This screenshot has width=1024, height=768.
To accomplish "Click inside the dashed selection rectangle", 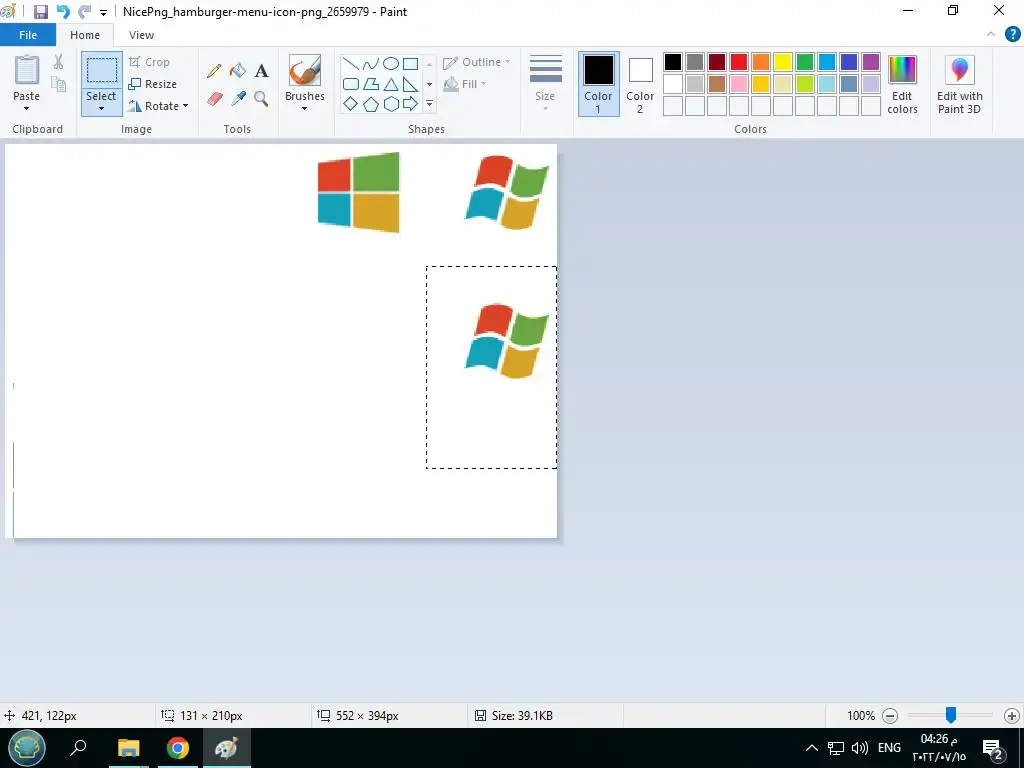I will tap(492, 367).
